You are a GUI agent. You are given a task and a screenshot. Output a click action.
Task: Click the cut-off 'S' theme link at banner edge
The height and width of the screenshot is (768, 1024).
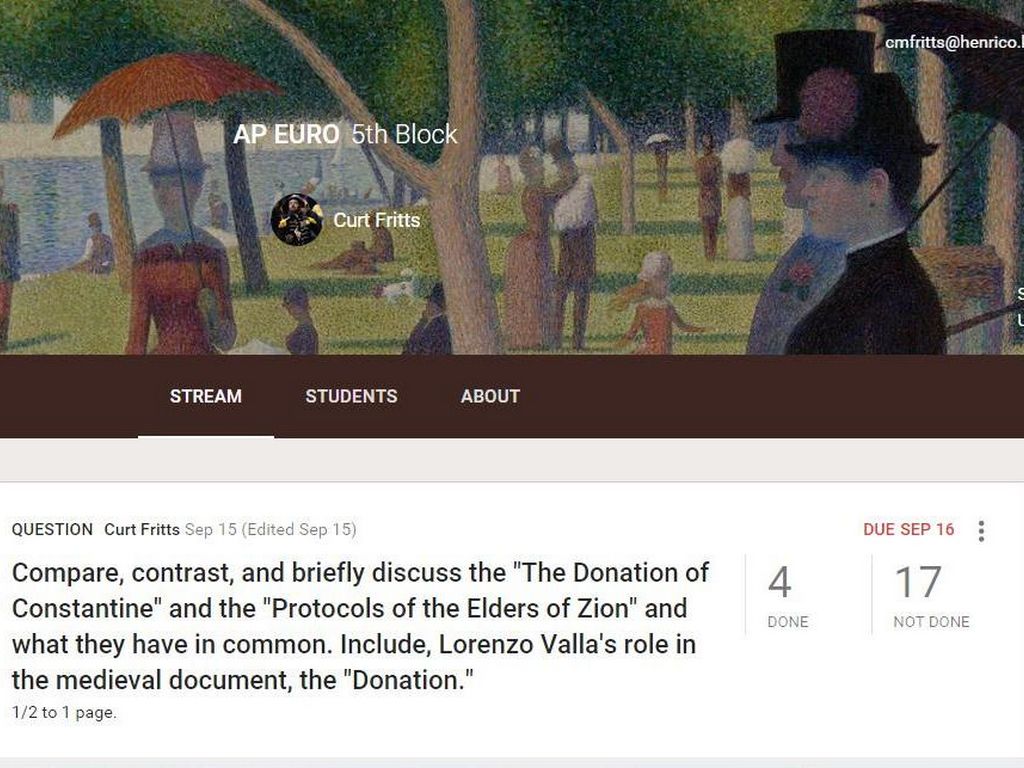click(1020, 295)
